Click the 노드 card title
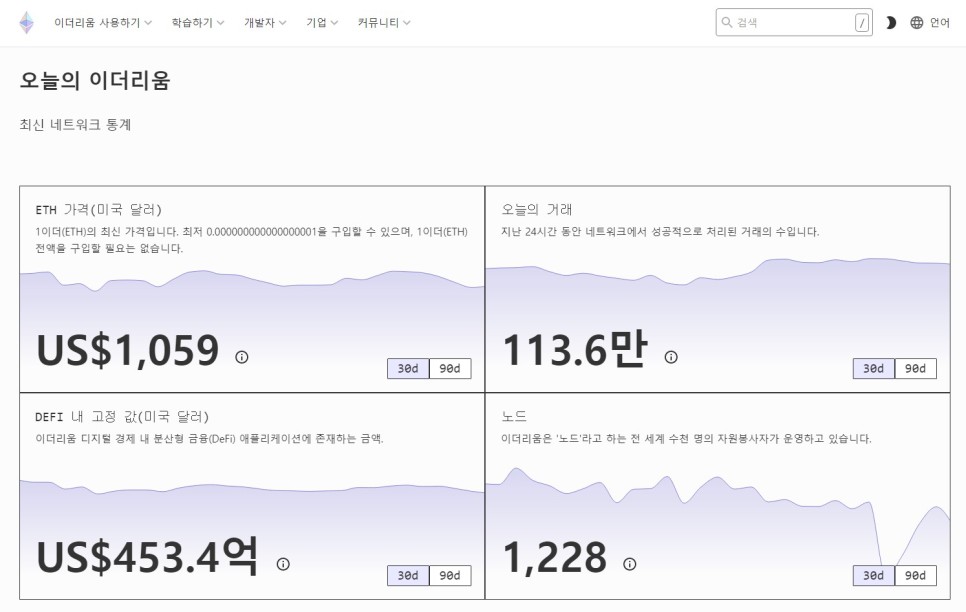 (514, 417)
